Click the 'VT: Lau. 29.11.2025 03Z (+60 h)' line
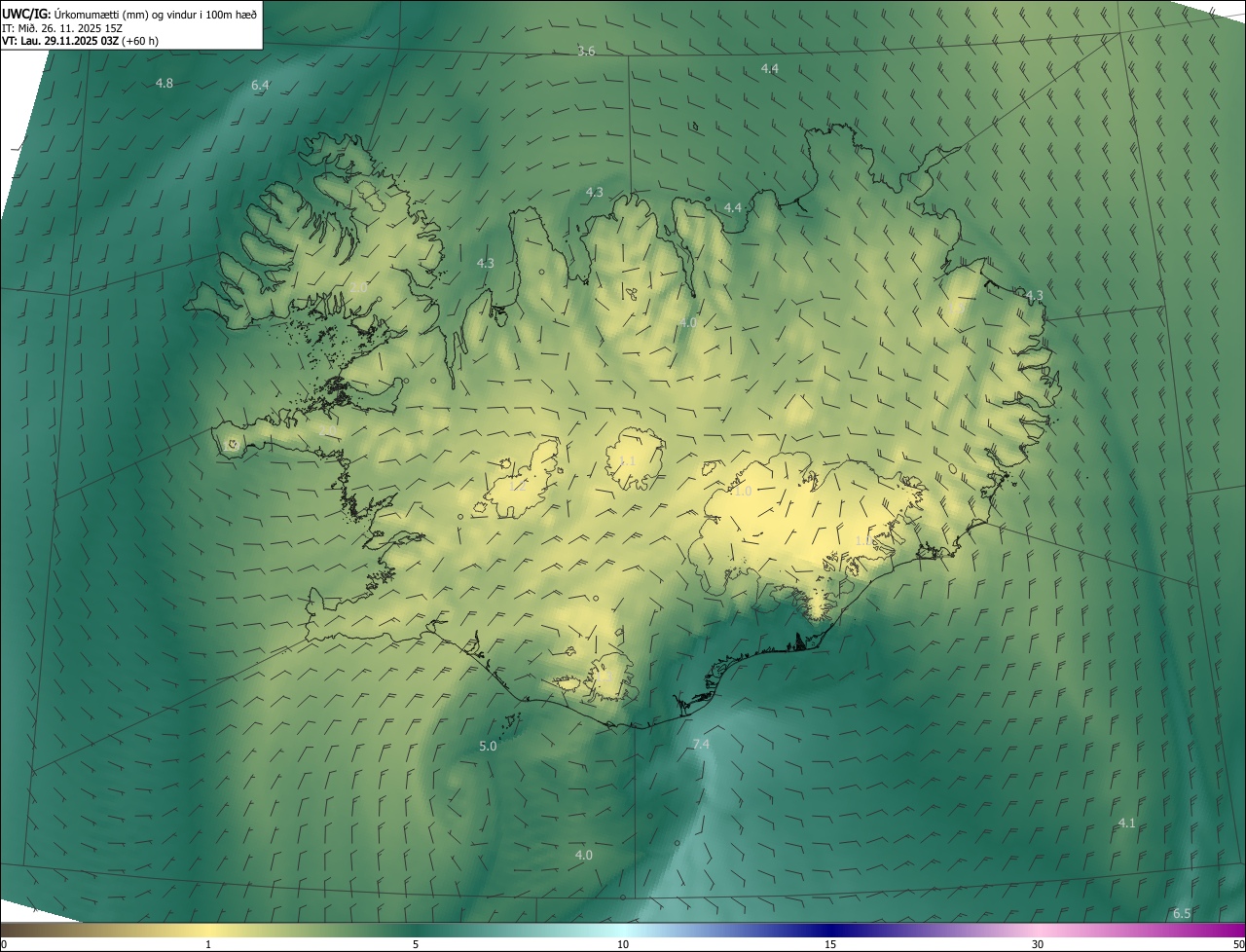 pos(80,41)
